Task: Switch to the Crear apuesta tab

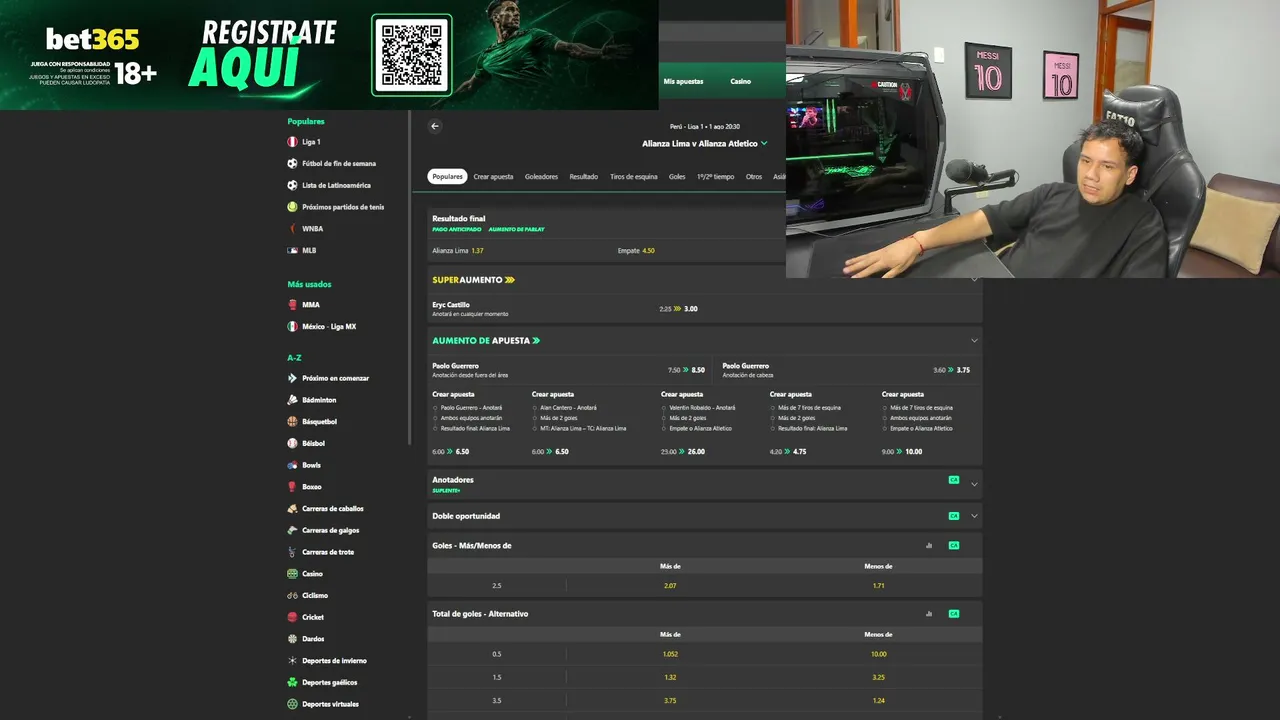Action: (493, 177)
